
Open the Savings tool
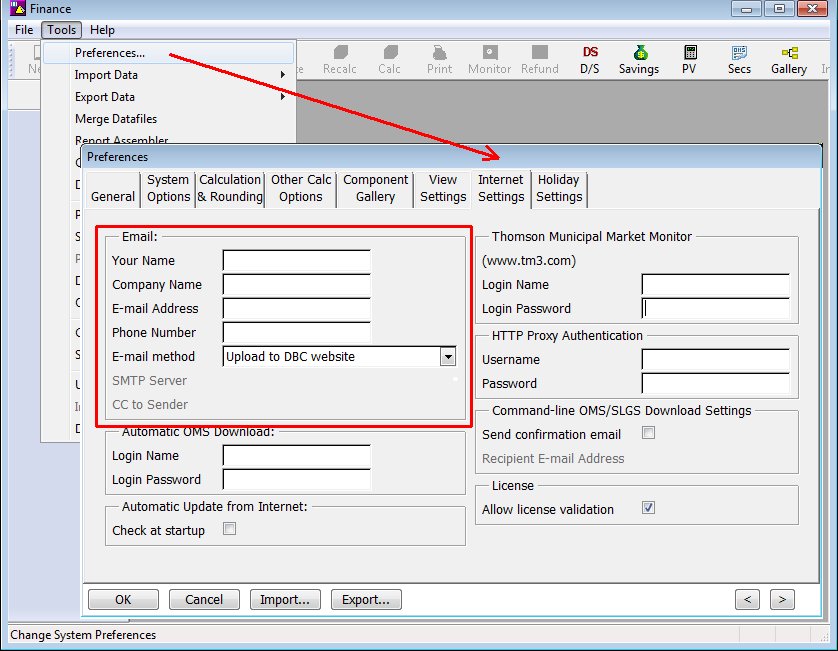(638, 59)
